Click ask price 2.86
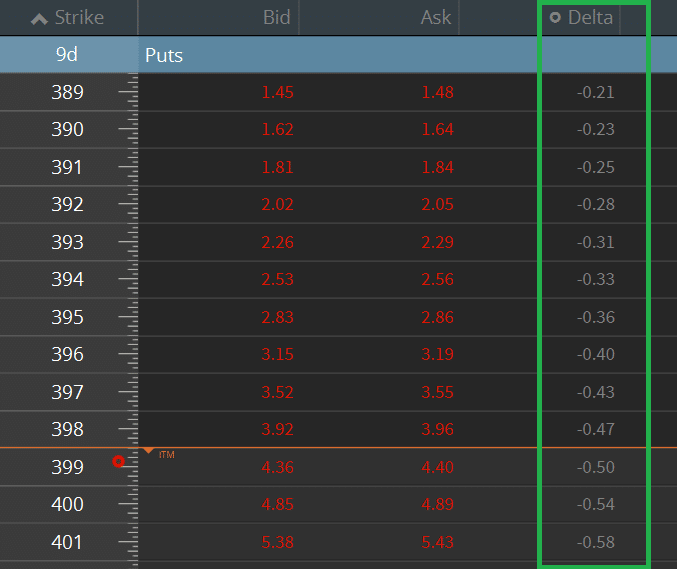The height and width of the screenshot is (569, 677). click(x=437, y=317)
